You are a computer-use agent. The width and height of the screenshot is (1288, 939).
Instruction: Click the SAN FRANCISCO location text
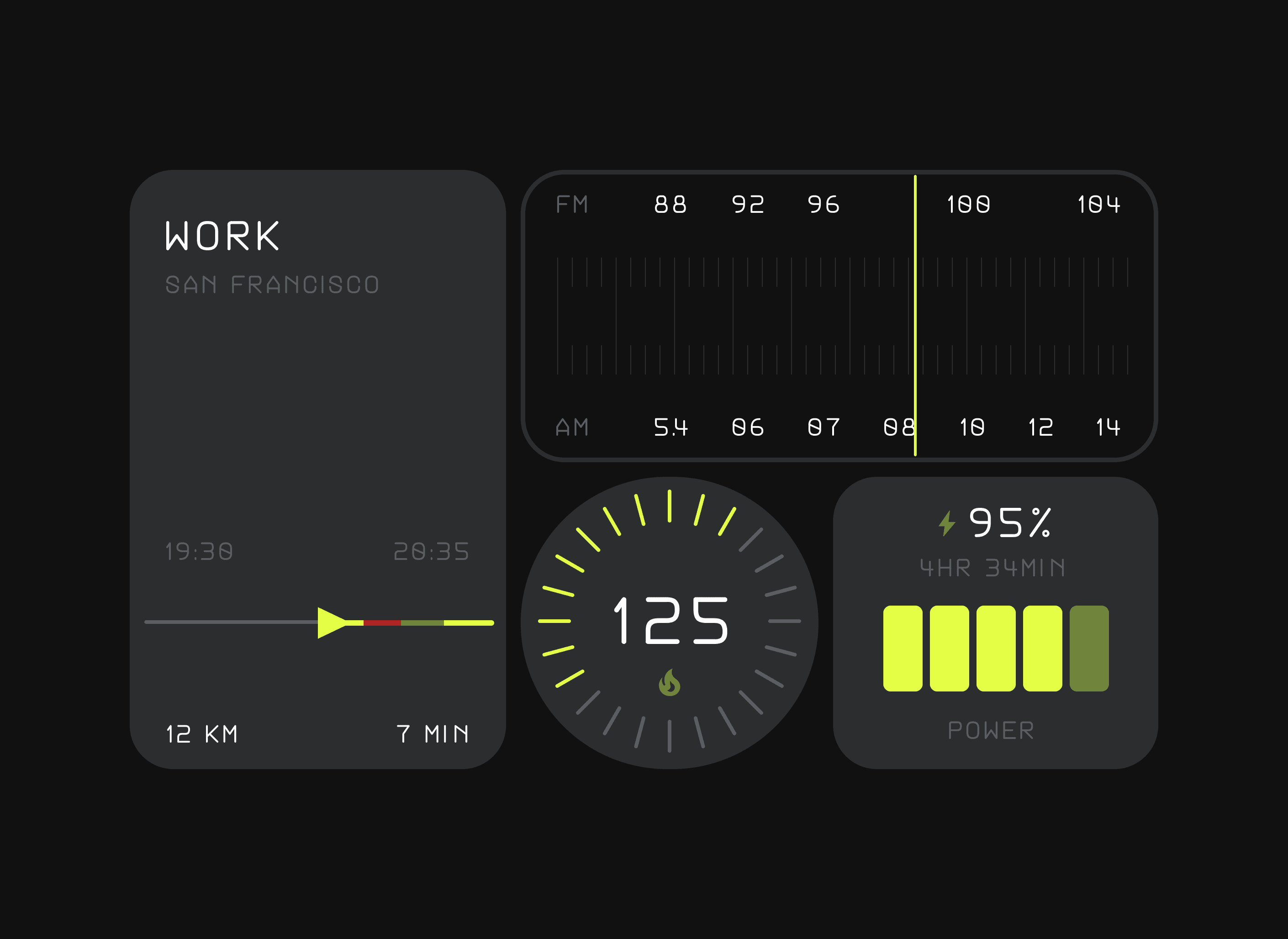pos(272,285)
